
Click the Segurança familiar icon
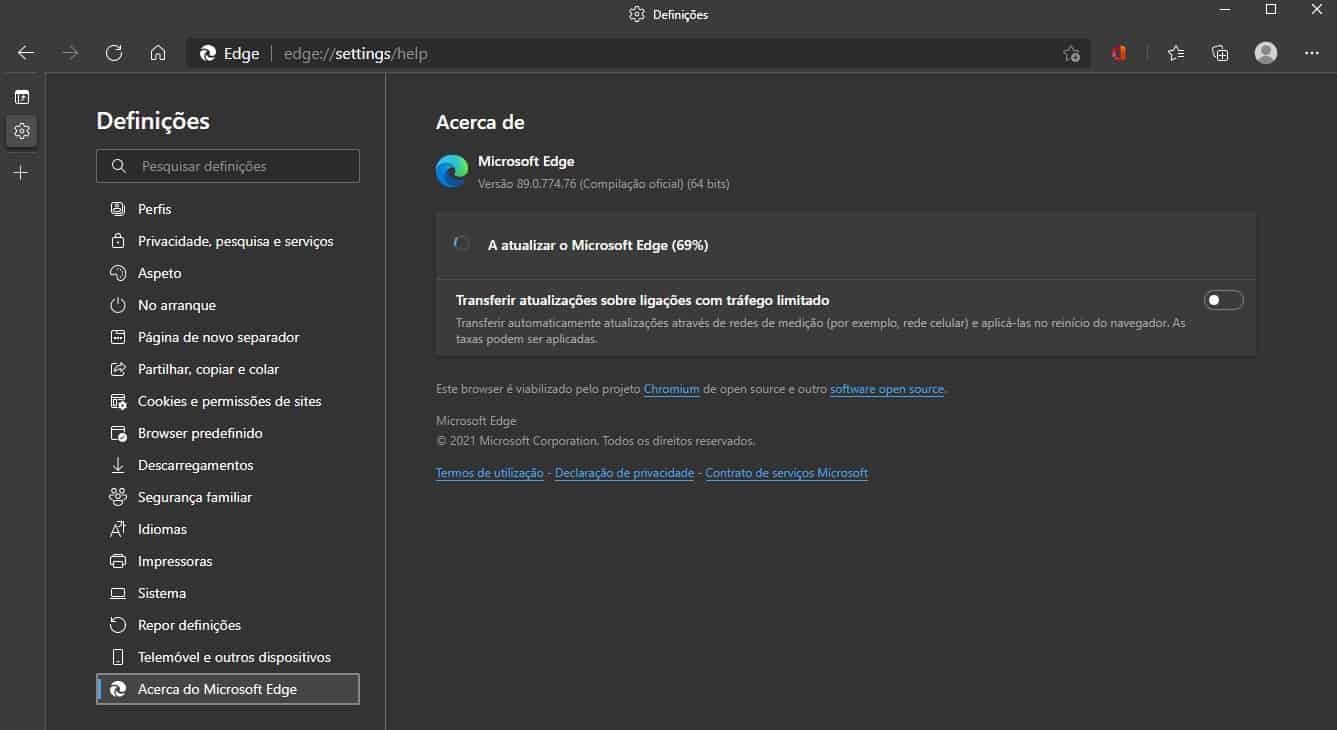tap(118, 497)
